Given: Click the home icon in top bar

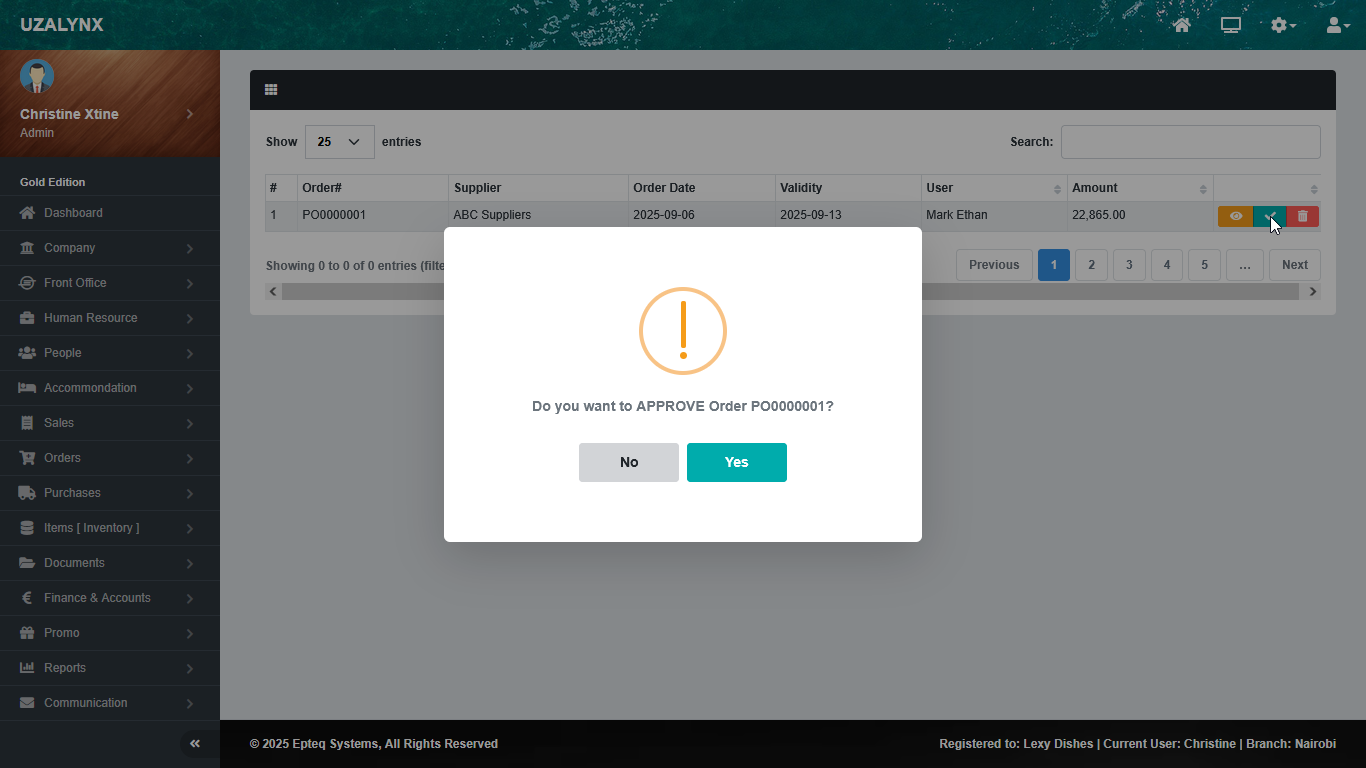Looking at the screenshot, I should (x=1182, y=25).
